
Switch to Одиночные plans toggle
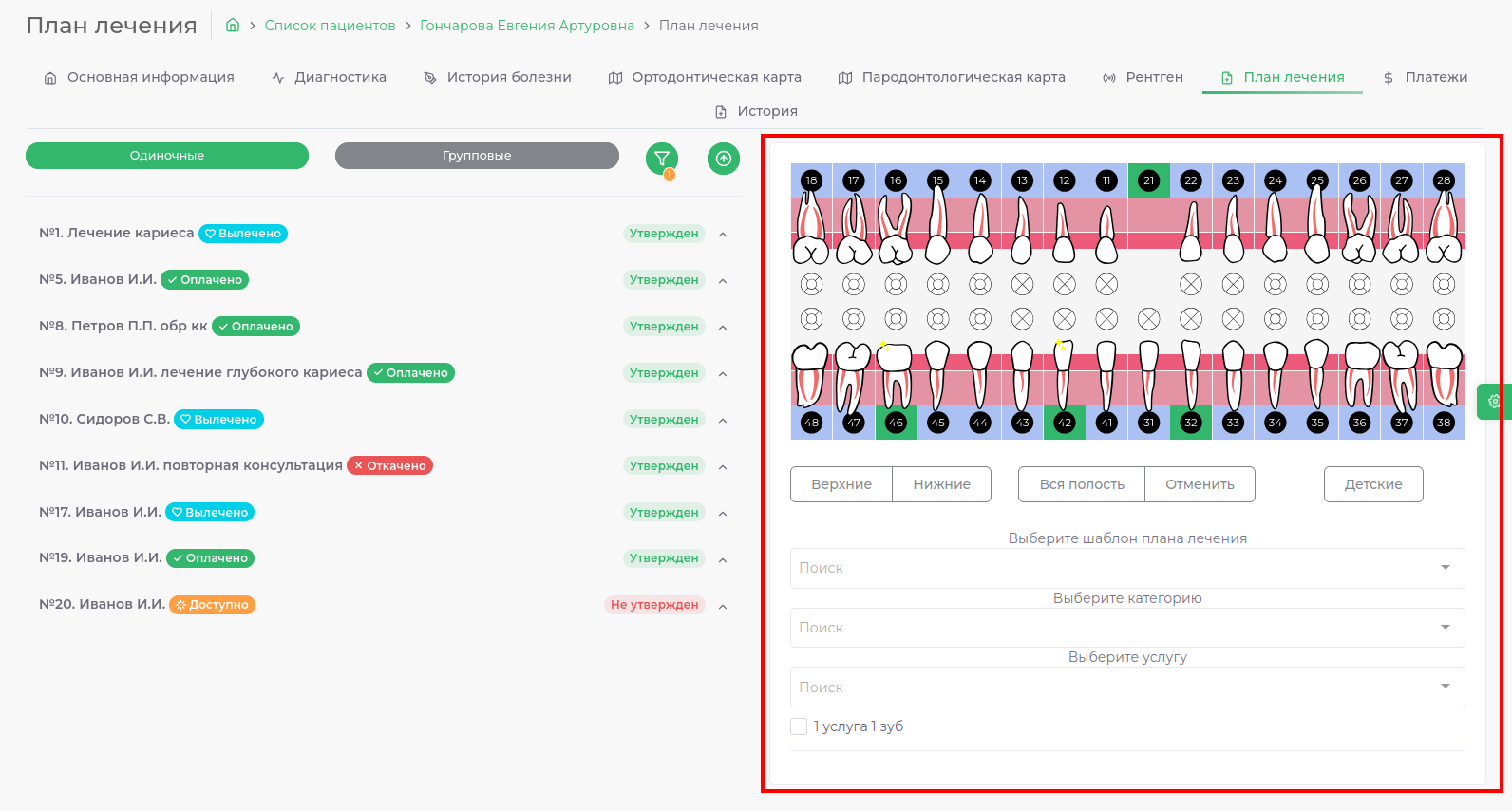(167, 156)
